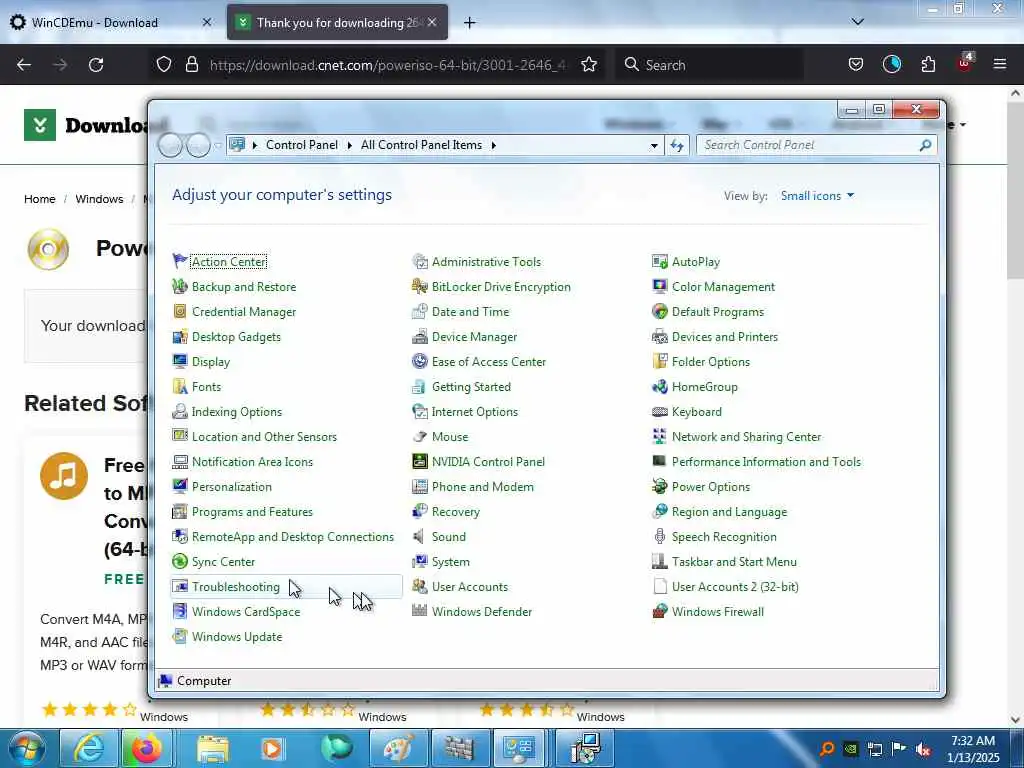
Task: Expand arrow after Control Panel breadcrumb
Action: point(349,145)
